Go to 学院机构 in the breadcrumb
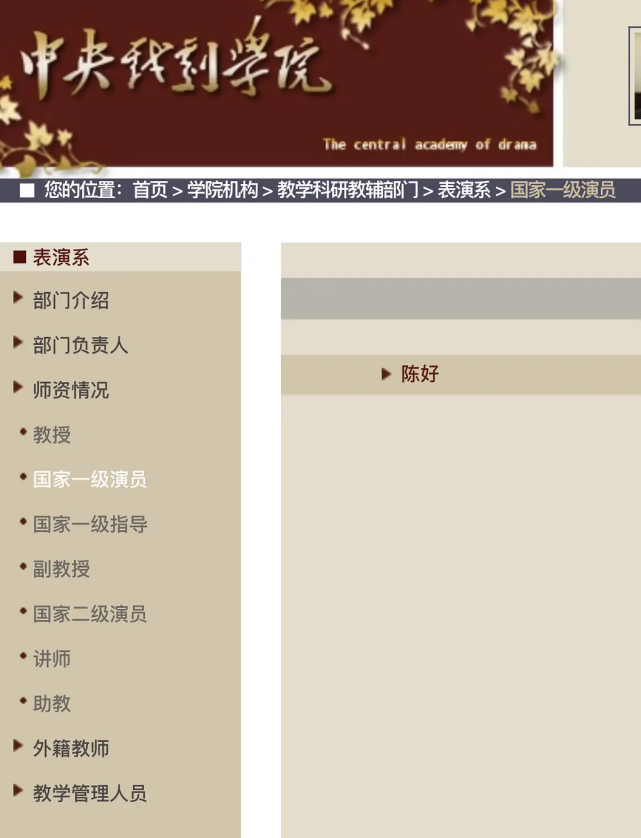The height and width of the screenshot is (838, 641). point(222,190)
